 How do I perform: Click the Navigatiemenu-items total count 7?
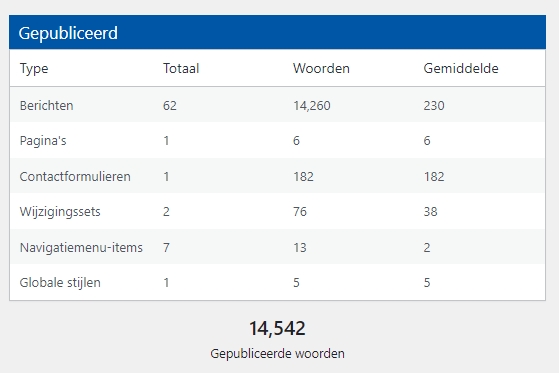coord(166,247)
